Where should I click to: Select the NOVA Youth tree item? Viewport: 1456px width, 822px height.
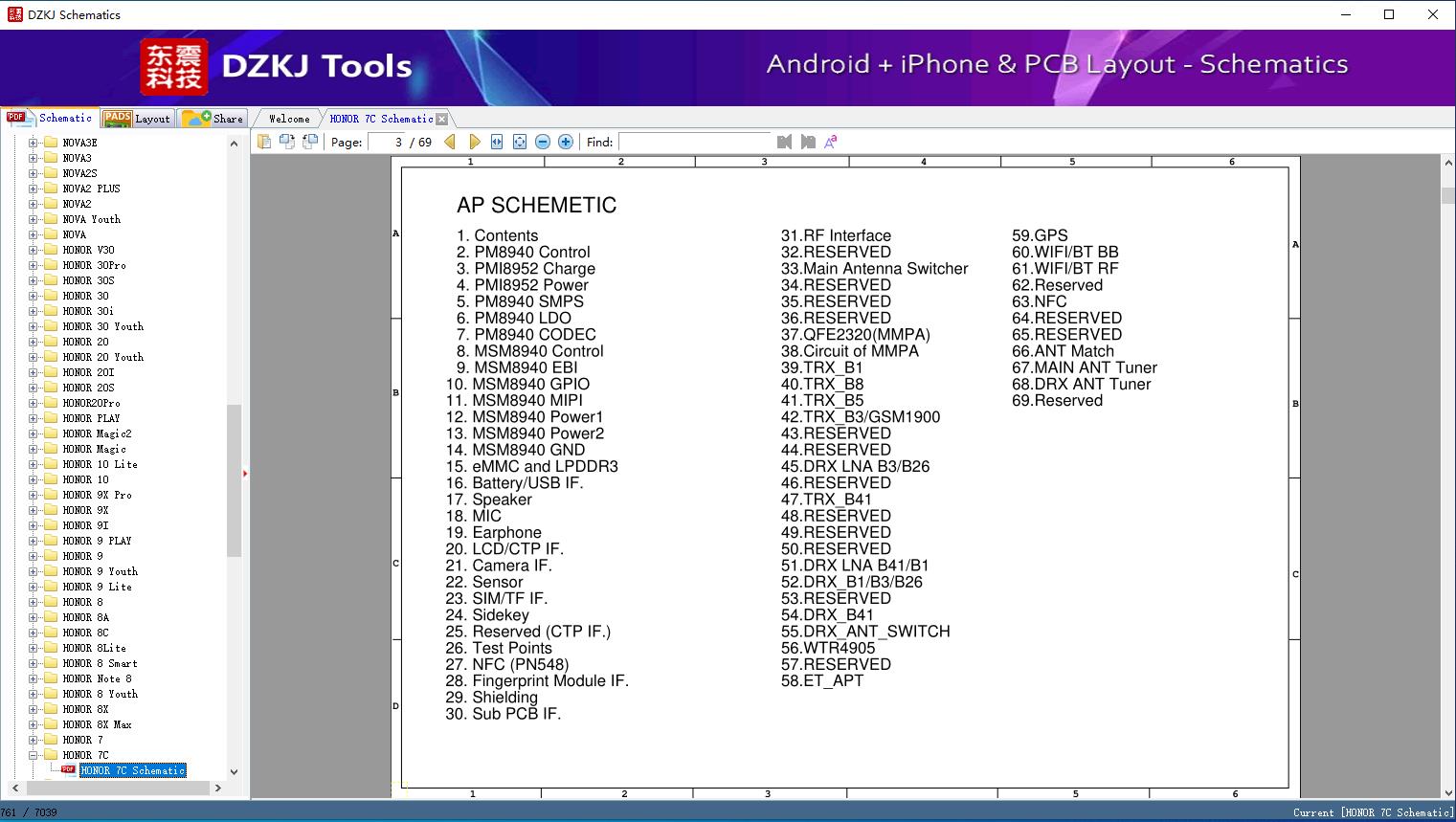(x=91, y=219)
